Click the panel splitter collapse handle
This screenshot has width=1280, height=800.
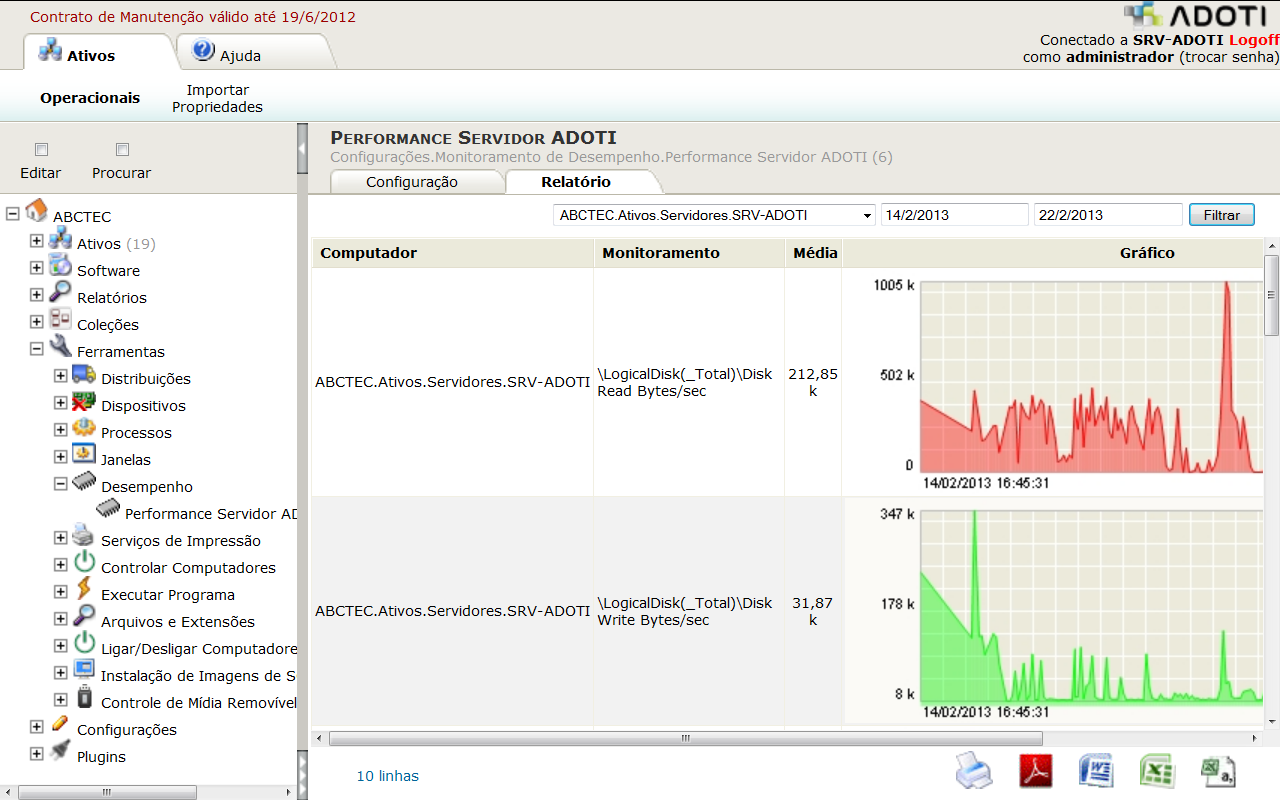click(302, 151)
